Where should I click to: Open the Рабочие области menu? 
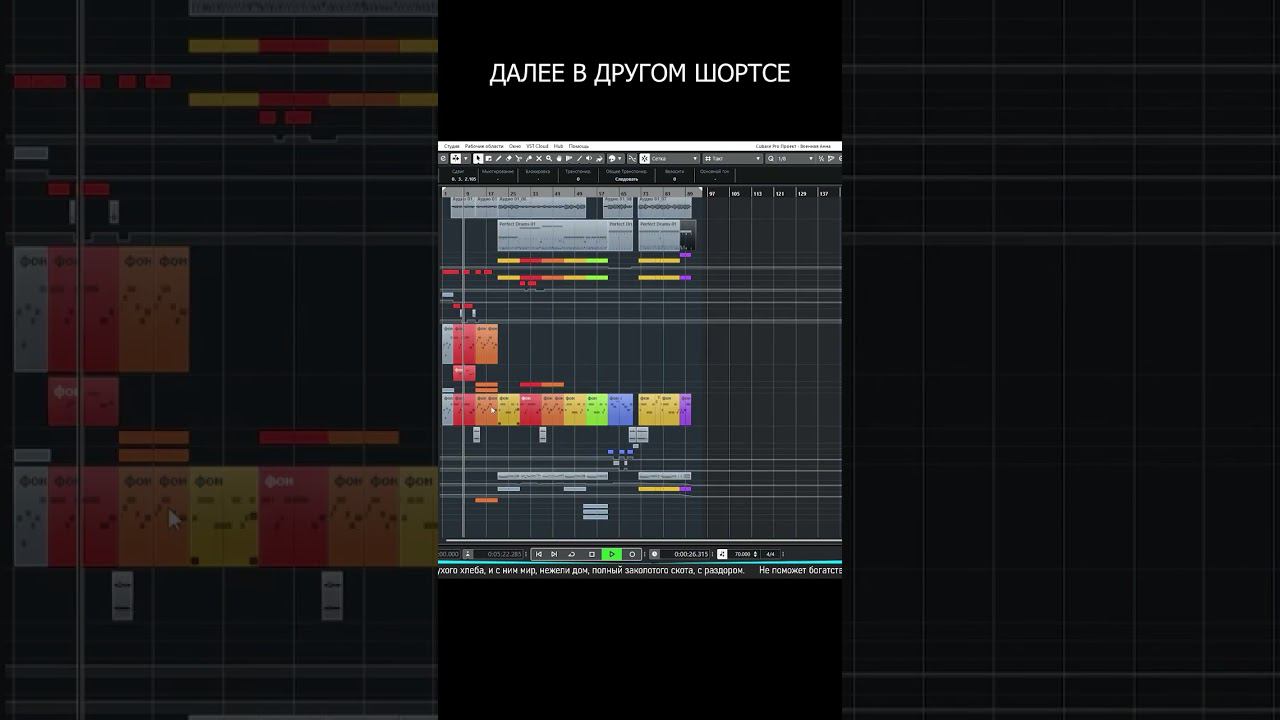(484, 146)
